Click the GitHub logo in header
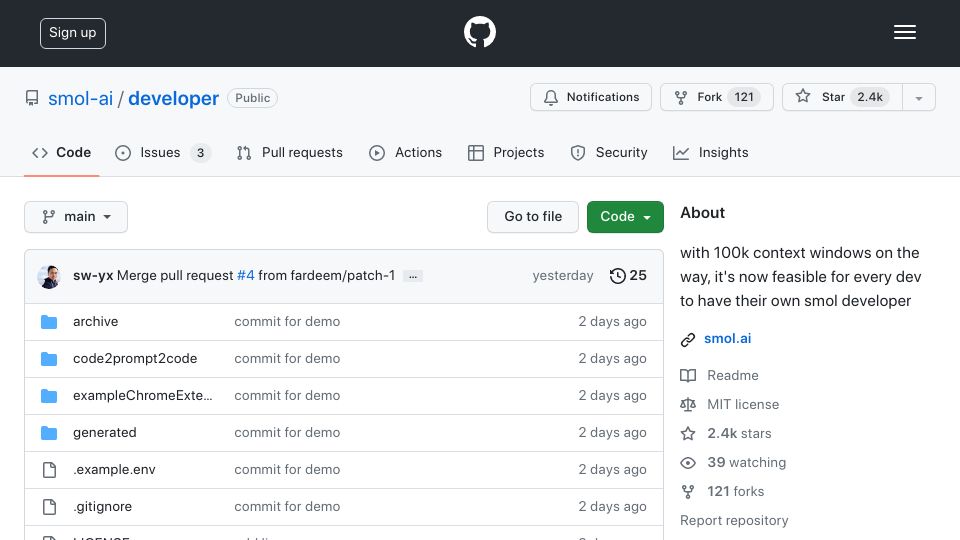Screen dimensions: 960x540 click(479, 32)
